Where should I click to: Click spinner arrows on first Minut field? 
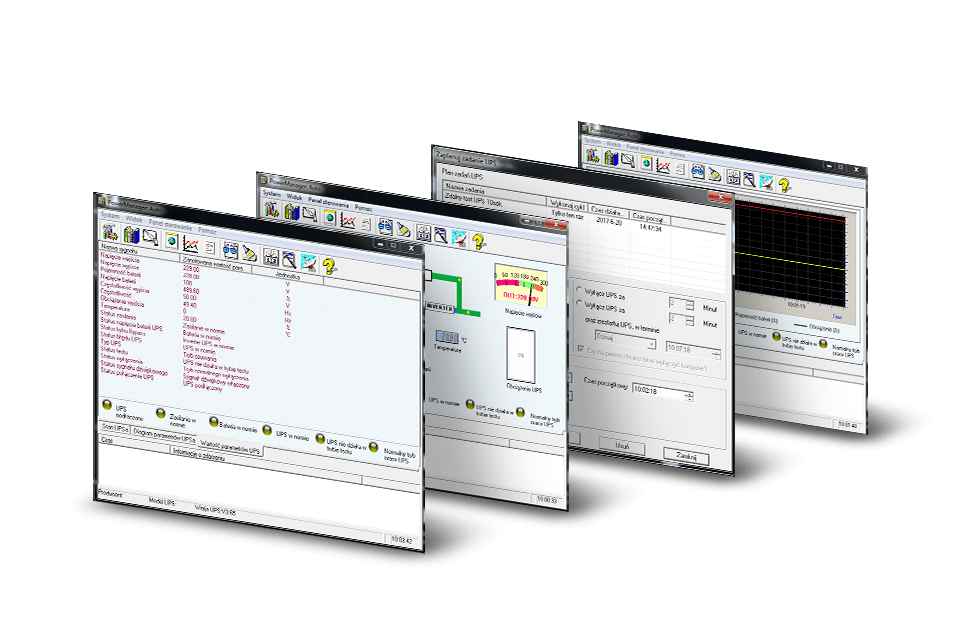click(x=690, y=303)
